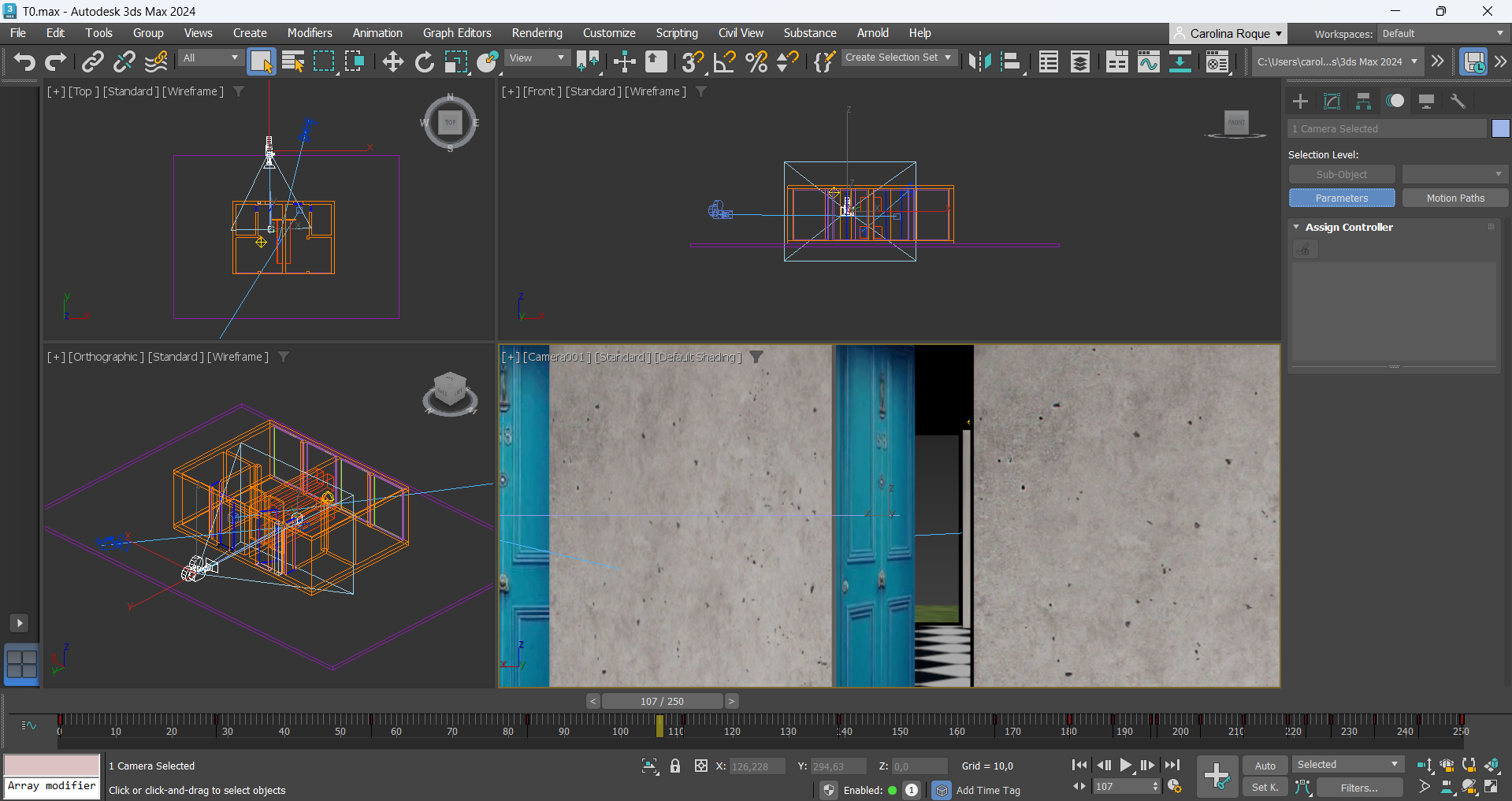Open the Curve Editor icon
Screen dimensions: 1512x801
tap(1148, 61)
